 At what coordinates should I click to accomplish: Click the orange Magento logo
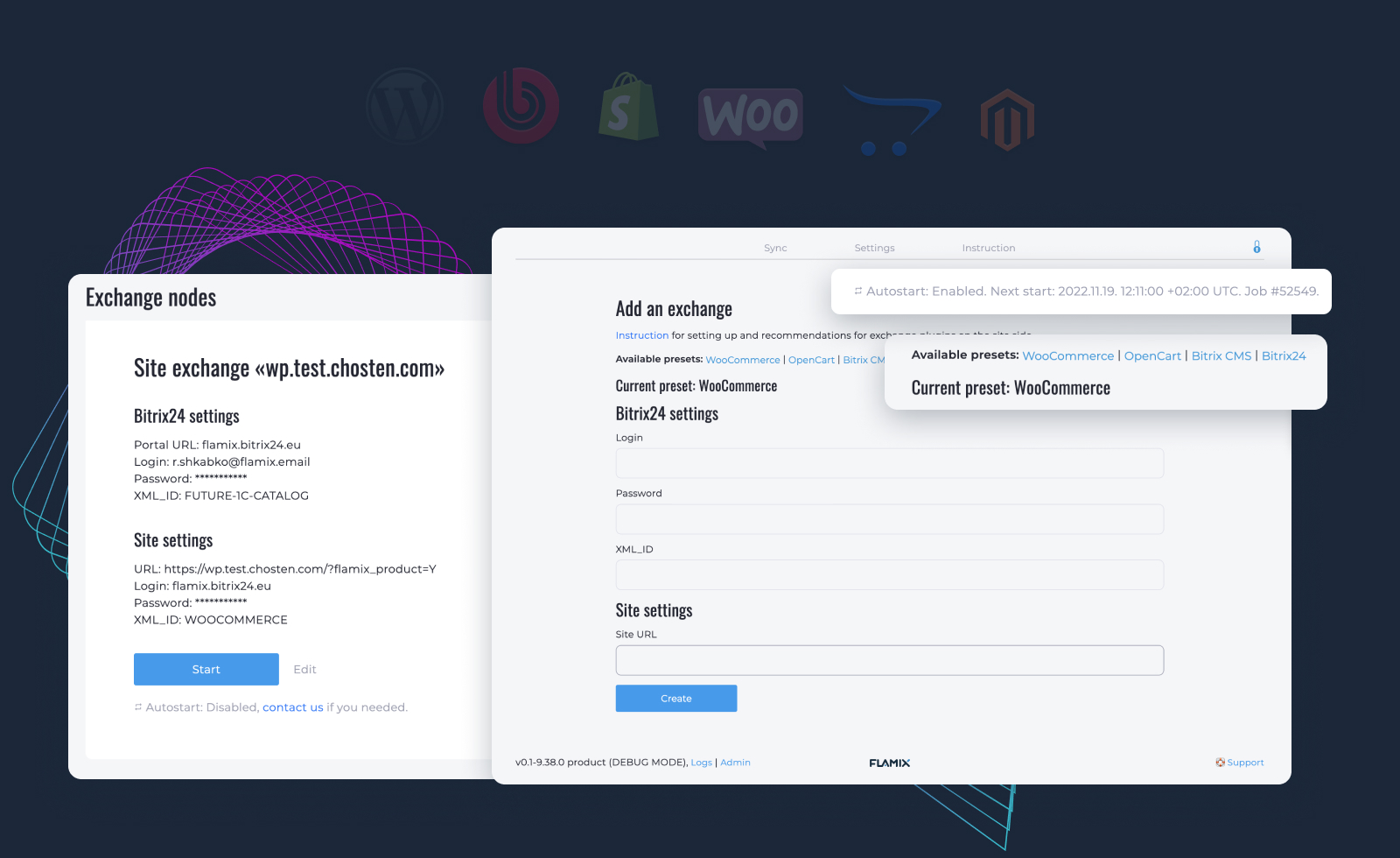point(1007,119)
